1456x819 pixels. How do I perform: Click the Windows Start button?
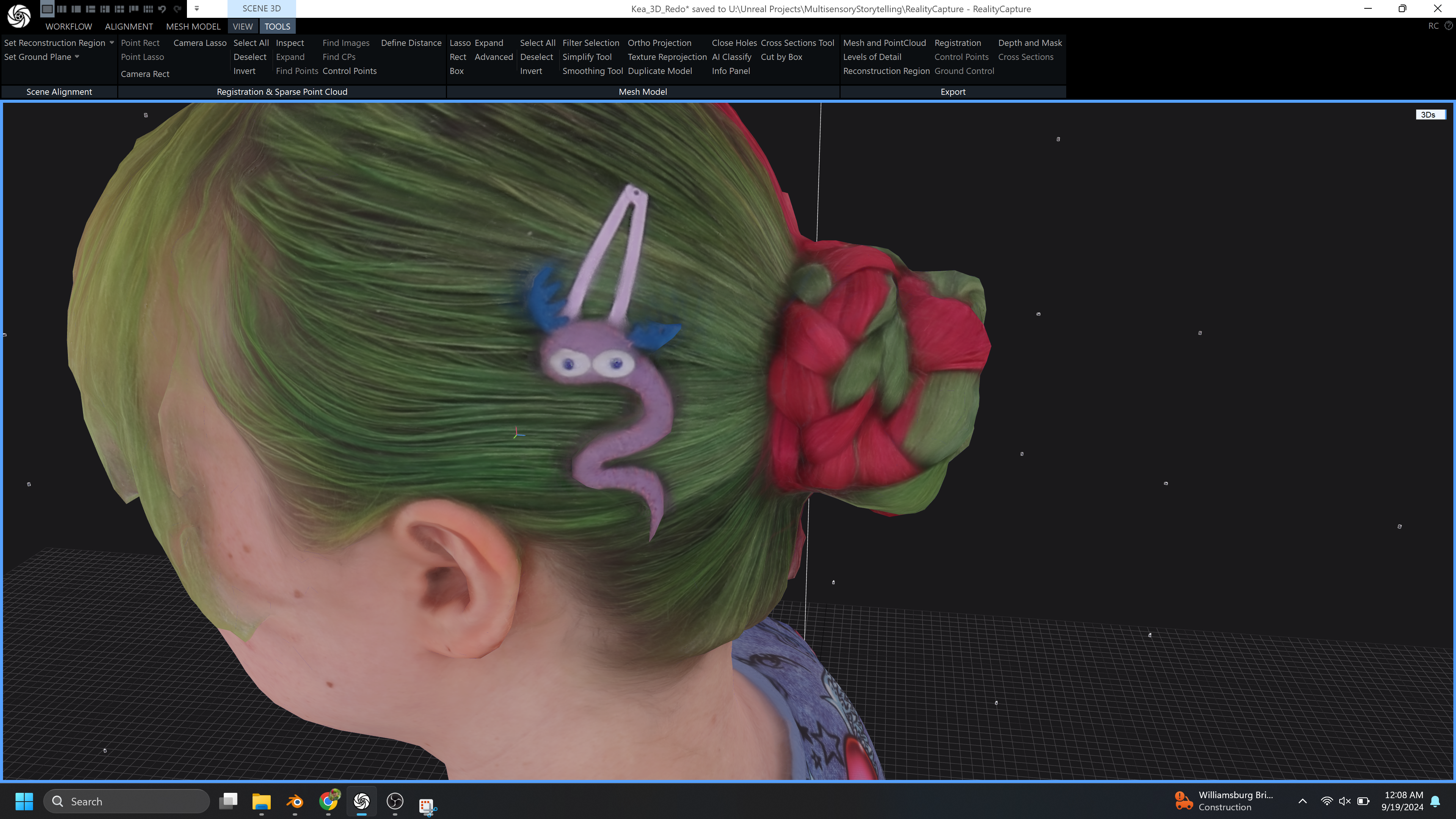point(24,802)
